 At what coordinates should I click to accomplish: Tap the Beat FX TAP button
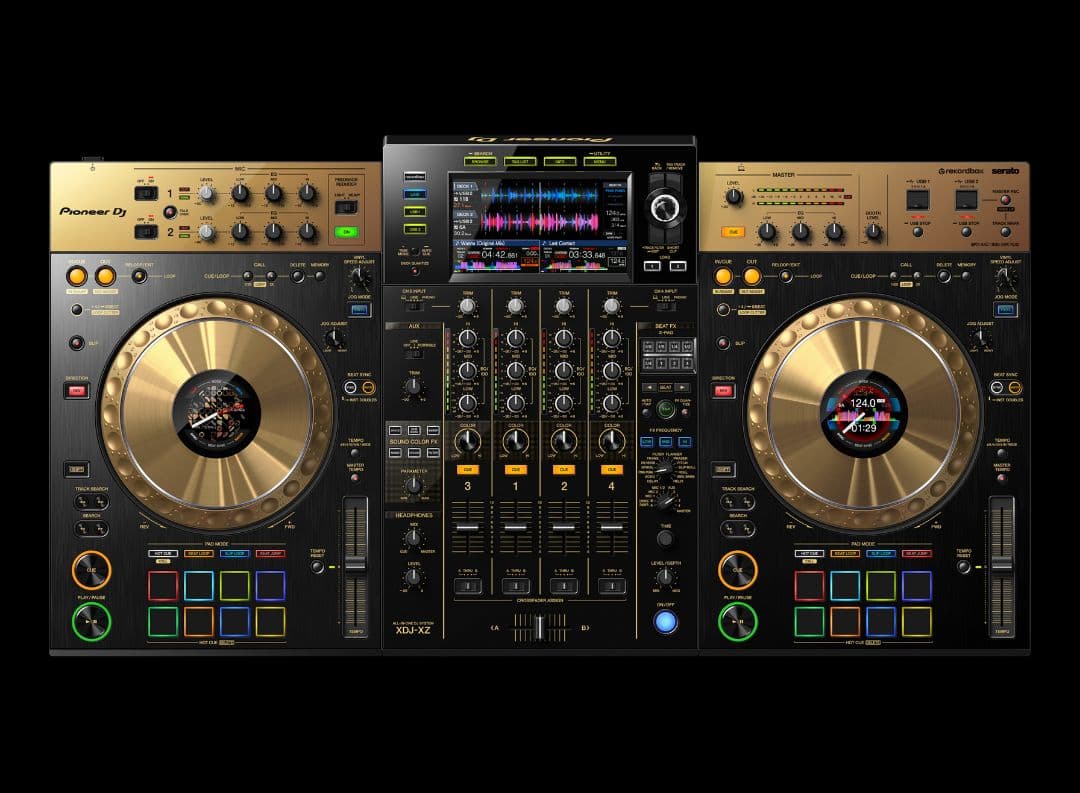[664, 409]
